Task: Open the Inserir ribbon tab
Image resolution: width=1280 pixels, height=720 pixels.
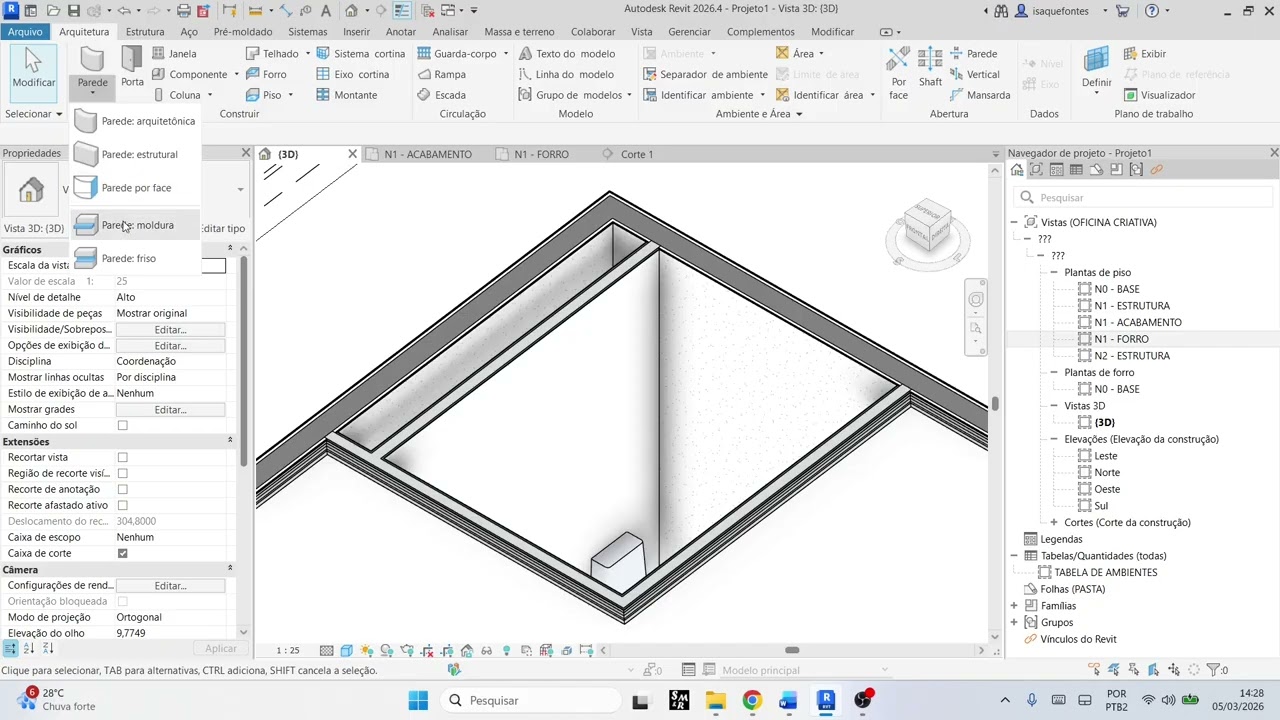Action: point(356,32)
